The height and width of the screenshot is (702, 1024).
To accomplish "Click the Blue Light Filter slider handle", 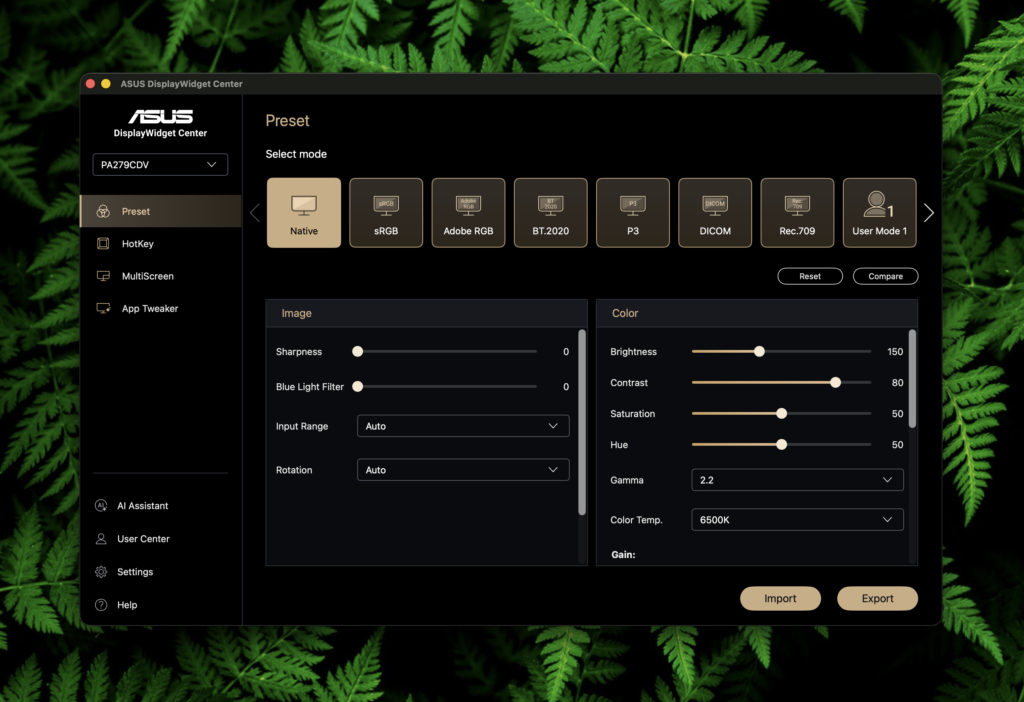I will (357, 387).
